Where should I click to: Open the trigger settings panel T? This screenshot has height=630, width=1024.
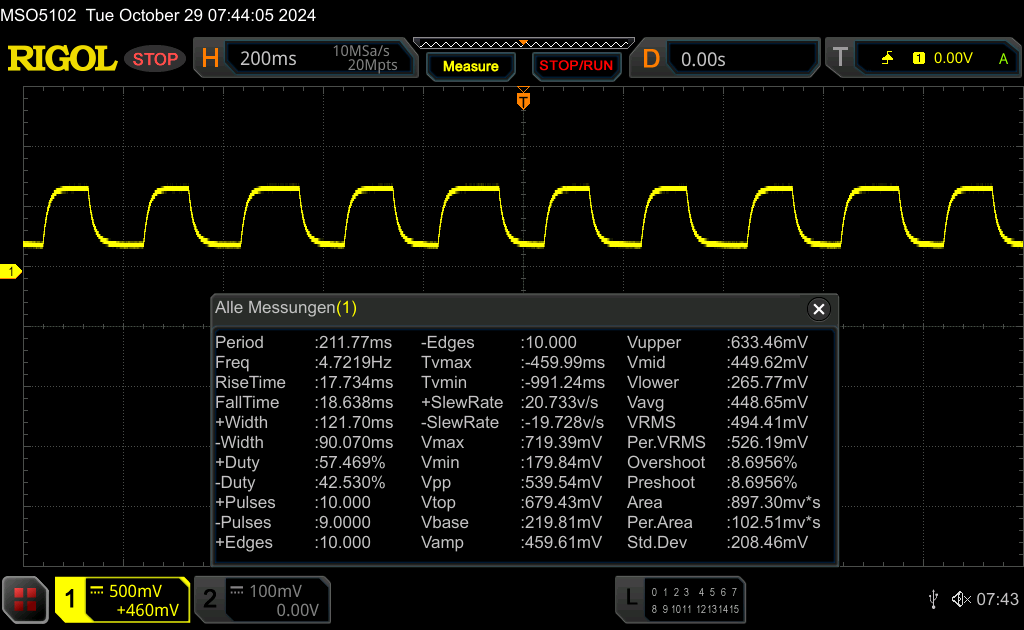841,59
